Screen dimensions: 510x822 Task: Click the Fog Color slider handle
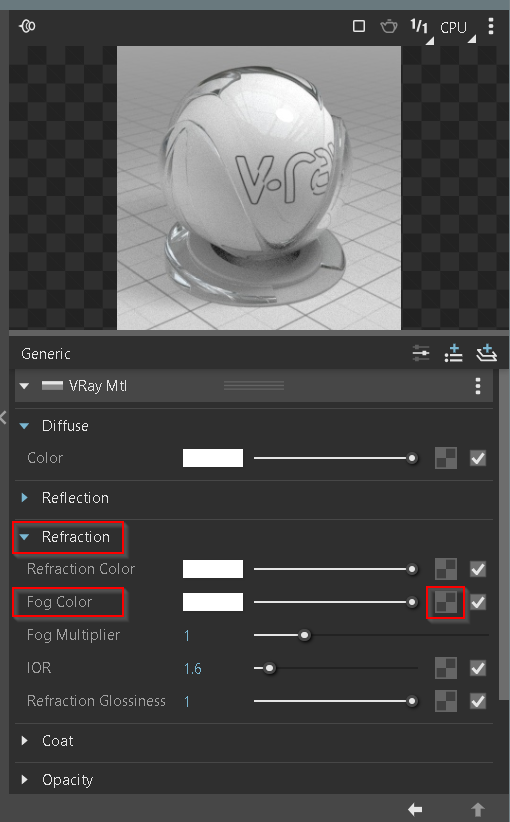tap(412, 602)
